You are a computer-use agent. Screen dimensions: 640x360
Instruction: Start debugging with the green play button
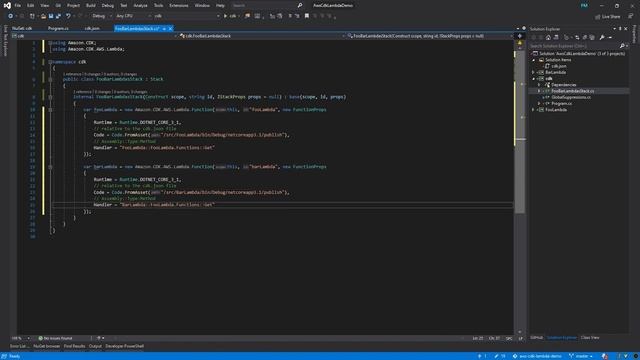(225, 16)
